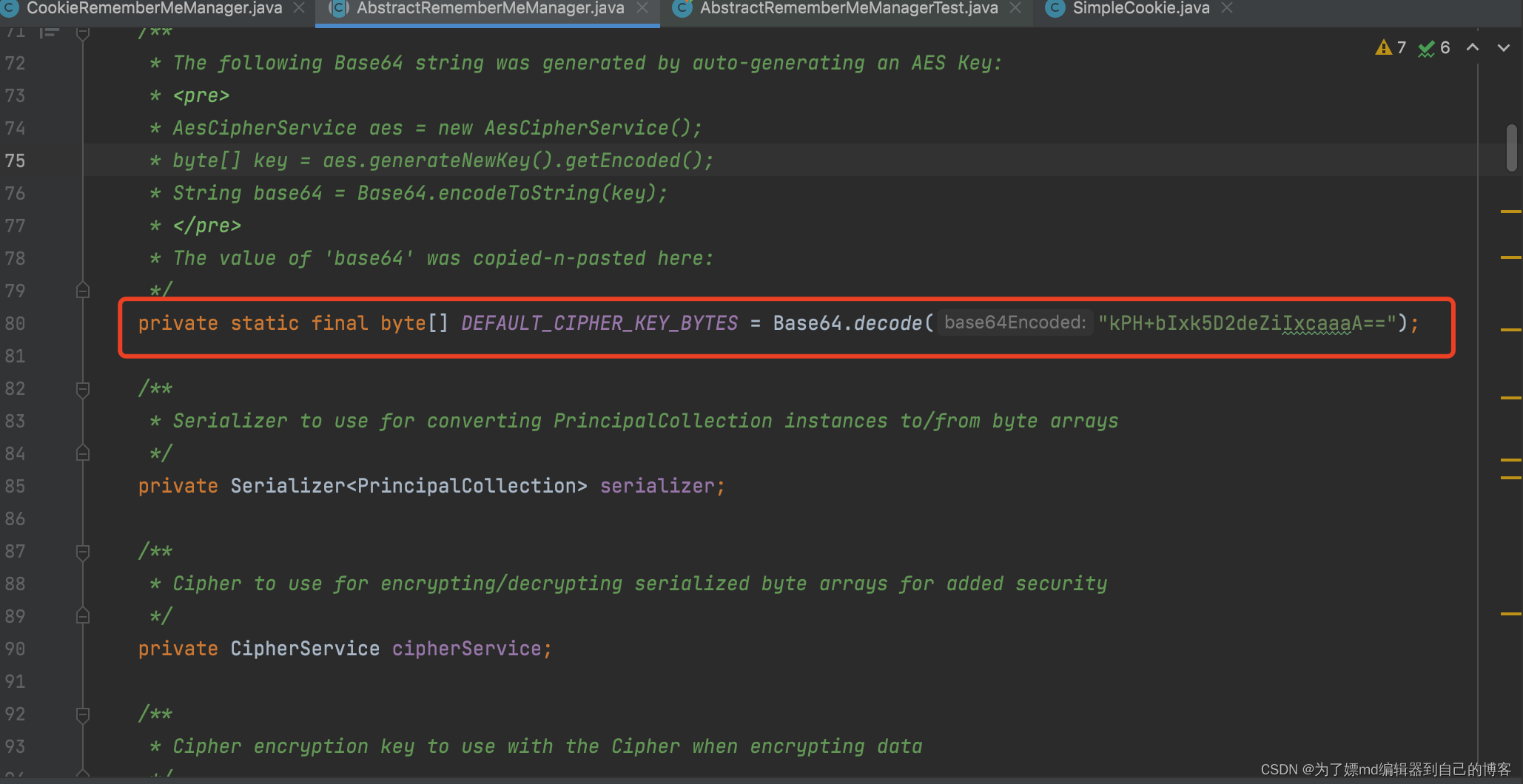Click class icon of AbstractRememberMeManagerTest.java tab
The image size is (1523, 784).
click(682, 8)
